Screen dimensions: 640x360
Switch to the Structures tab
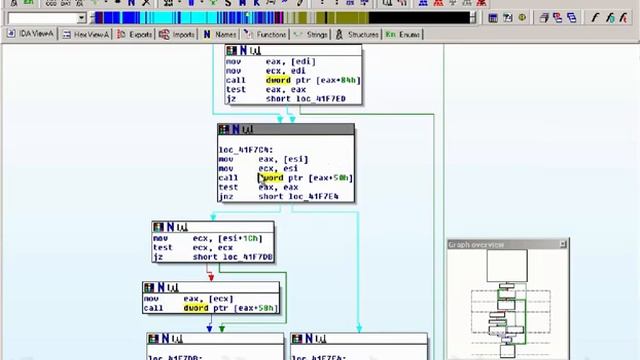click(x=357, y=35)
